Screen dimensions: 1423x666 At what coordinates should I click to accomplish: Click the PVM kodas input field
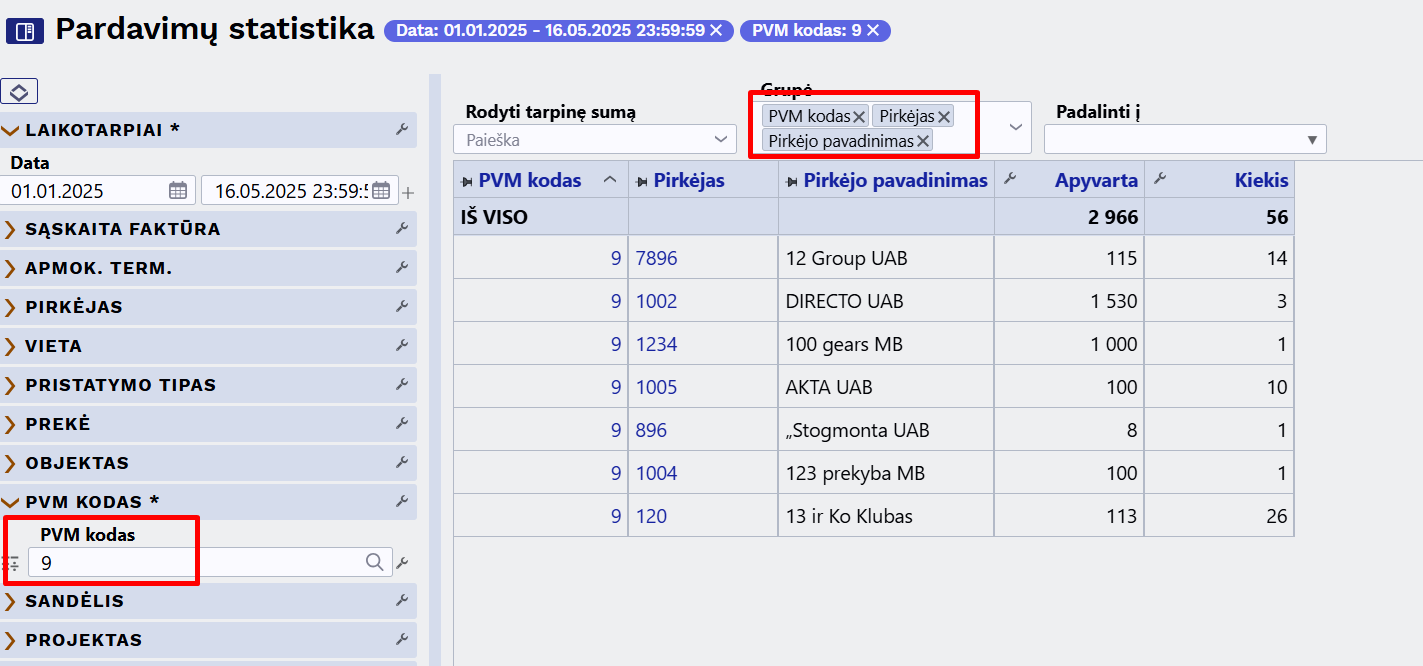[x=196, y=563]
